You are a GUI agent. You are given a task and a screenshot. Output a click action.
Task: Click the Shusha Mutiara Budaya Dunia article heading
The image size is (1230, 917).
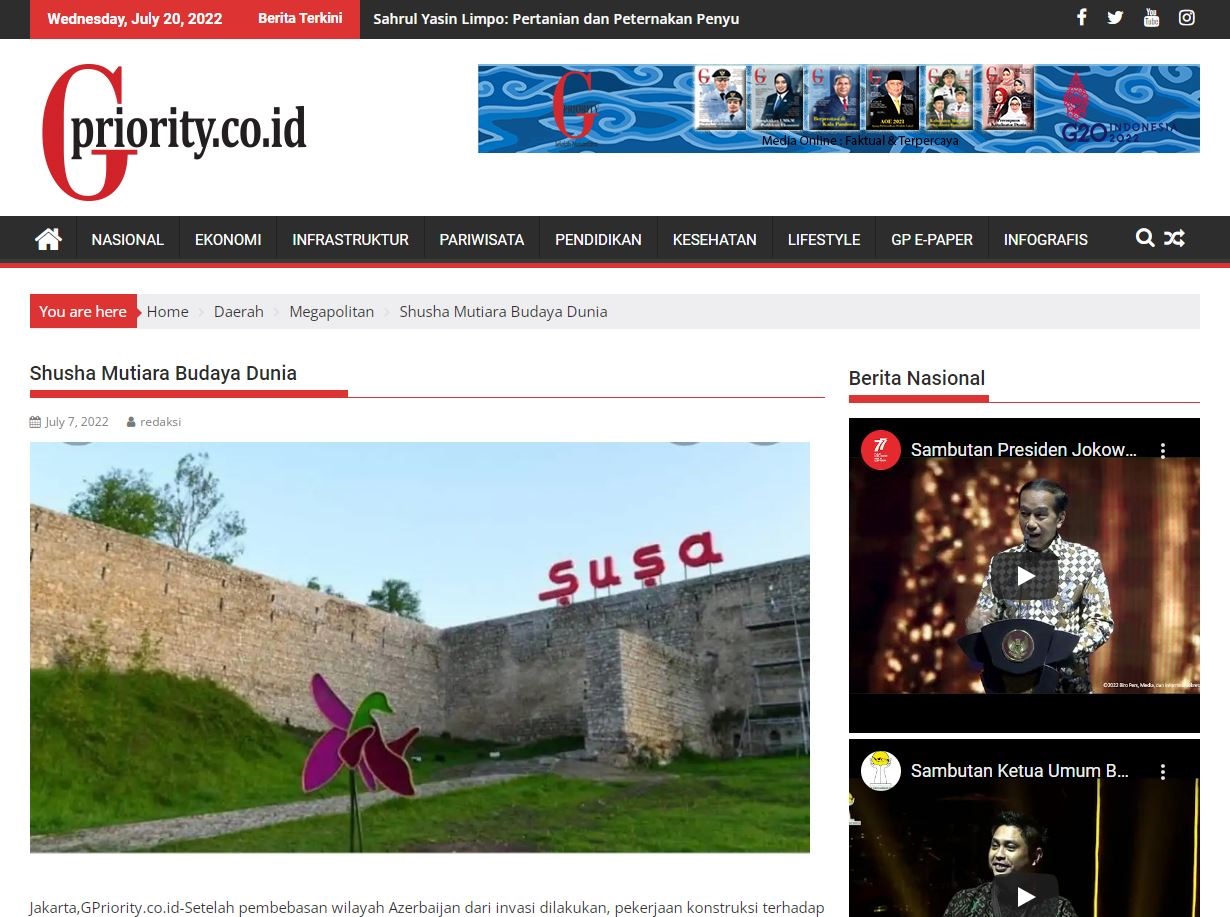(163, 373)
